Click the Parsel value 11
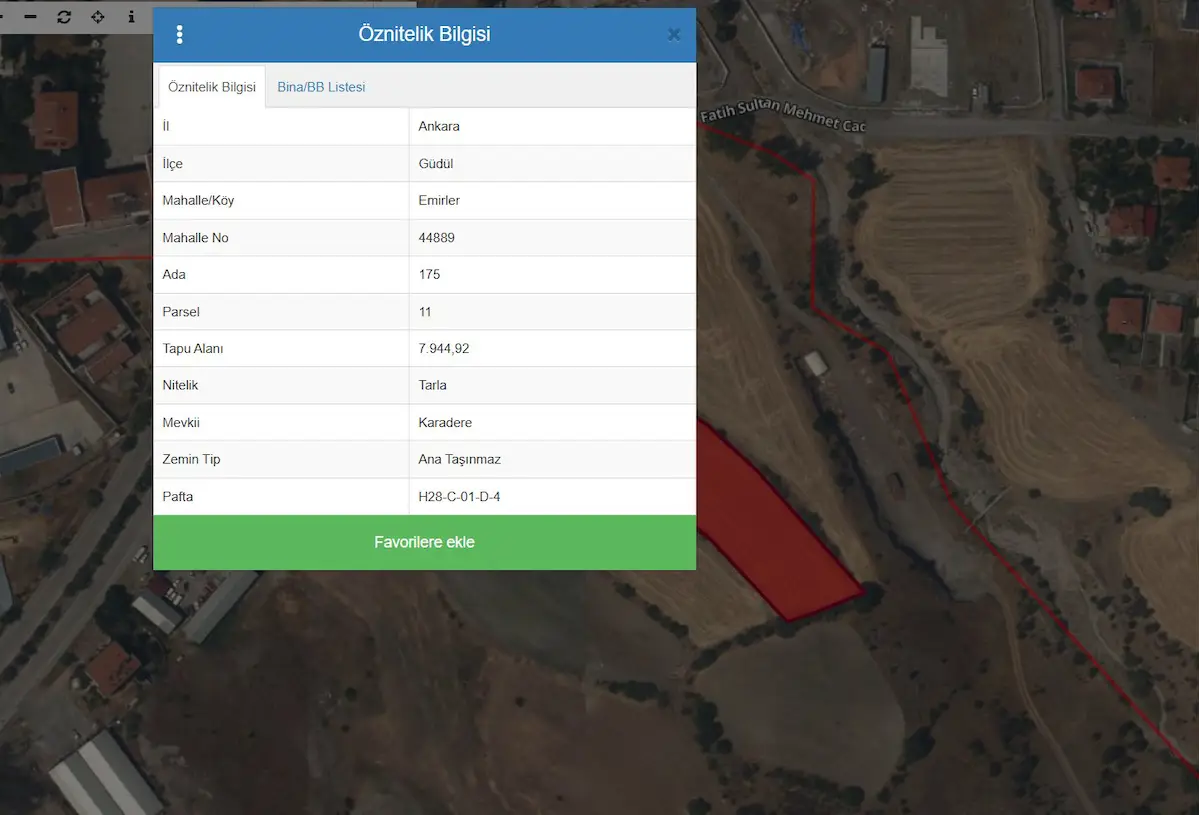Viewport: 1200px width, 815px height. (x=425, y=311)
